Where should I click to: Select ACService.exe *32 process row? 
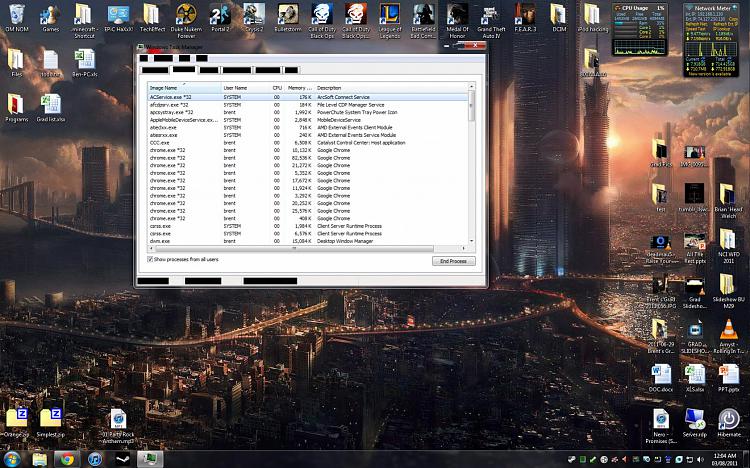tap(308, 97)
